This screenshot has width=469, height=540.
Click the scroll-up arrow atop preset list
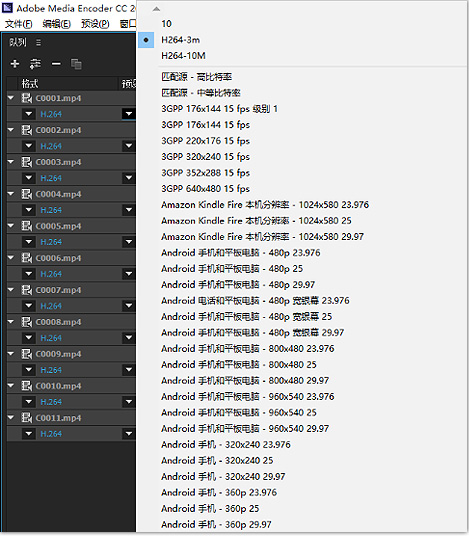[156, 9]
